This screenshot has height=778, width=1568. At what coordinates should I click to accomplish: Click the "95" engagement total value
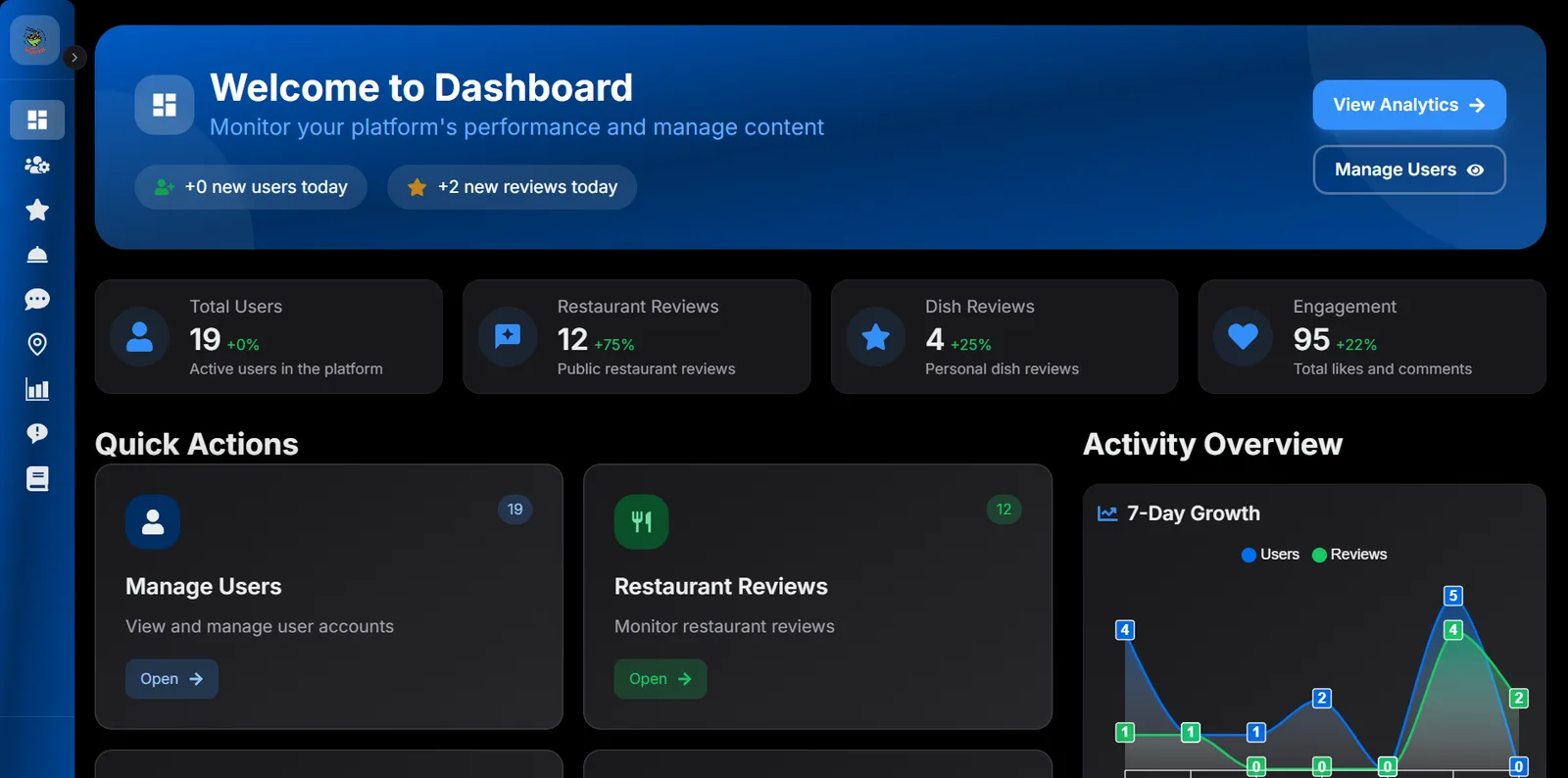point(1311,339)
